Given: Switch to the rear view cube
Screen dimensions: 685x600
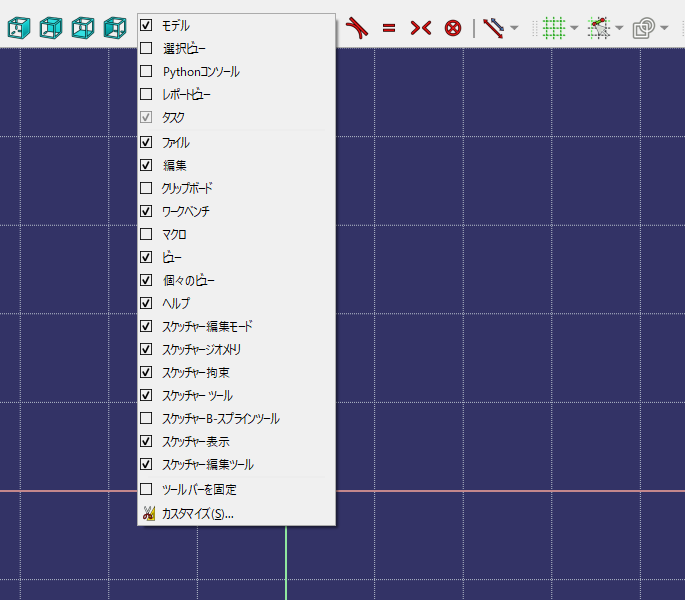Looking at the screenshot, I should tap(51, 28).
